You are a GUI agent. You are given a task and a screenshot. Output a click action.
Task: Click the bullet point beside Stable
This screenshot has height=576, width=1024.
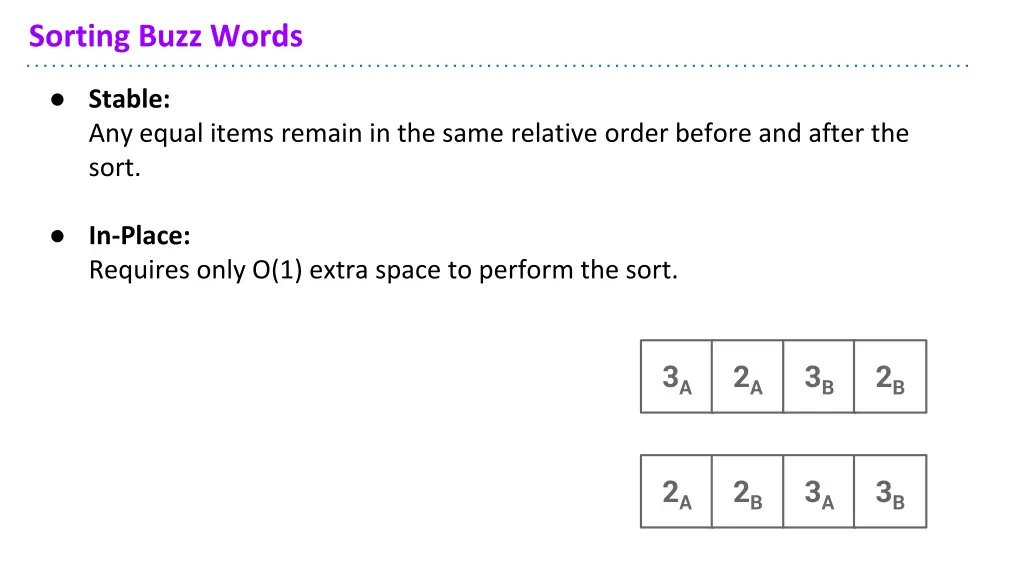click(57, 100)
